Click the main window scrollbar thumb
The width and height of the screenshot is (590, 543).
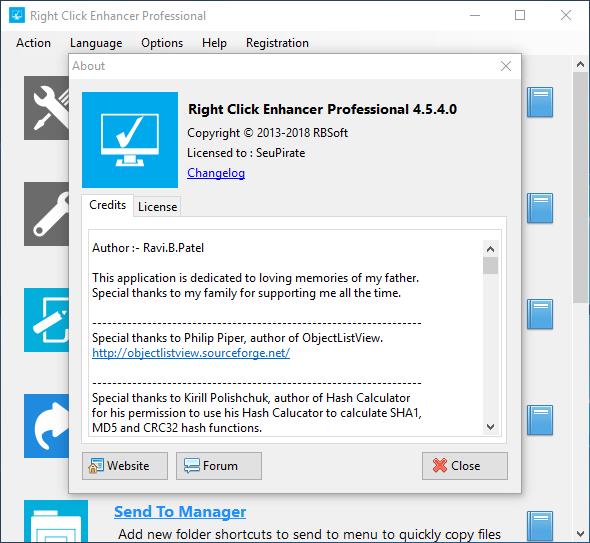(x=580, y=187)
